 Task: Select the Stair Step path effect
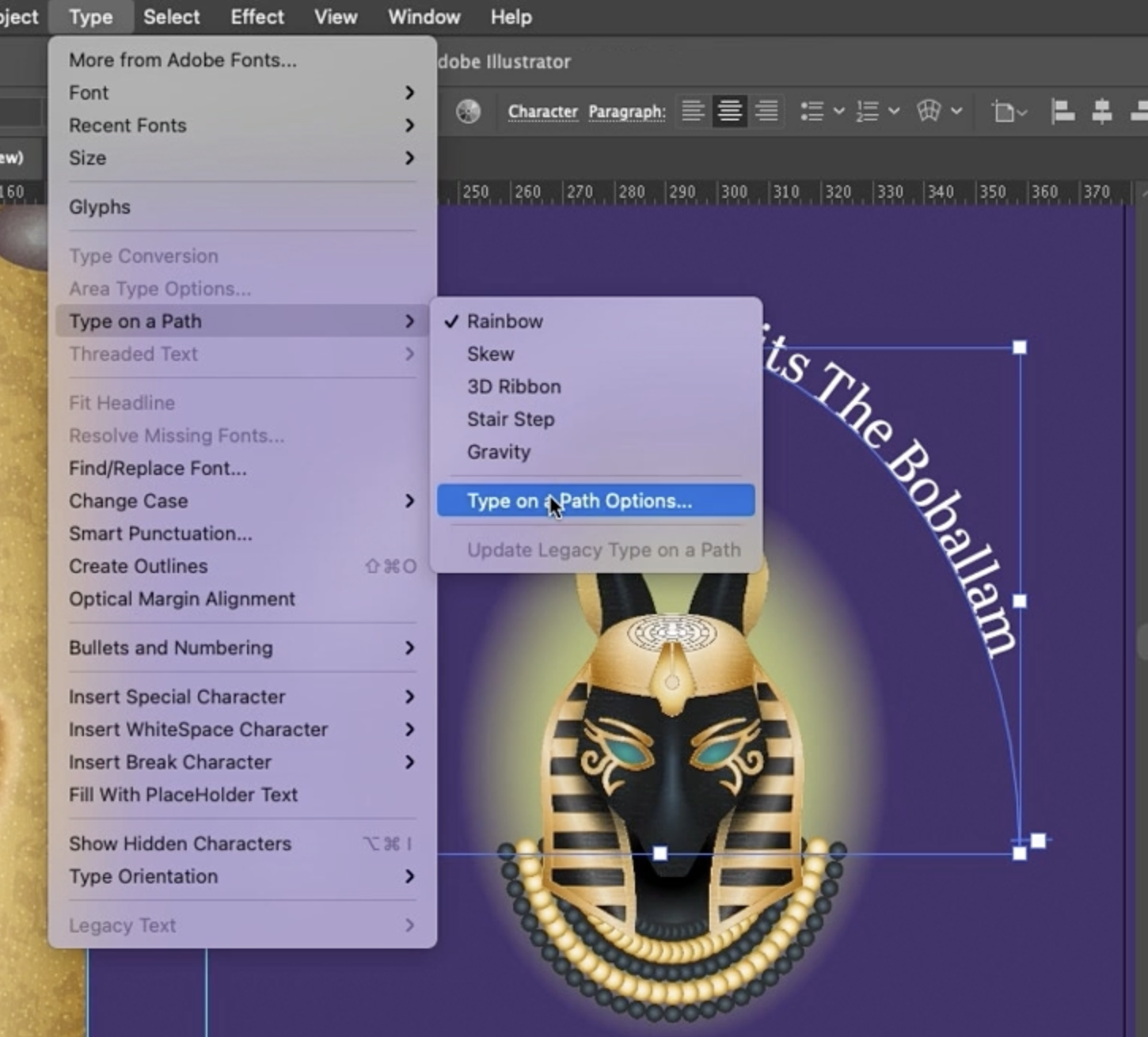click(595, 419)
